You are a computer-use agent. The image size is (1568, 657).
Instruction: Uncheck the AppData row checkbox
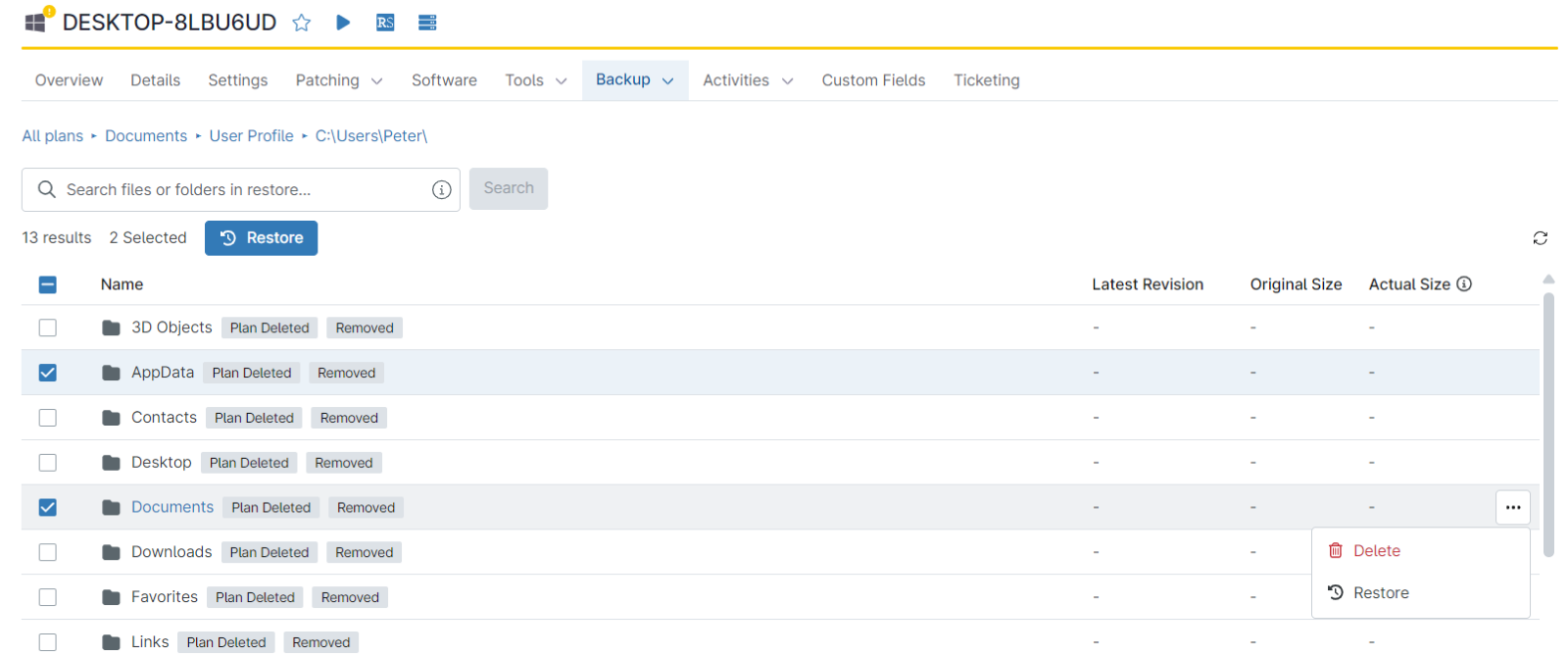coord(47,373)
